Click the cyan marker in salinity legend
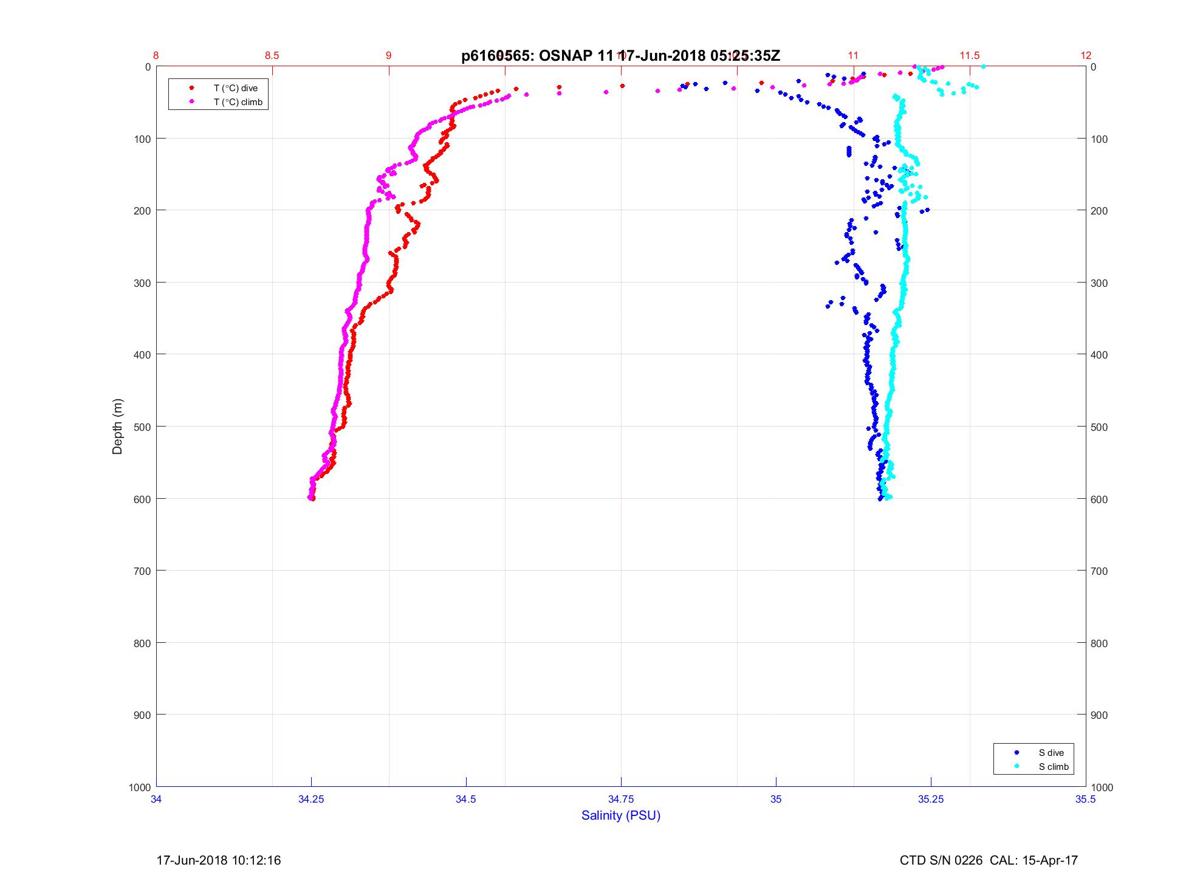The height and width of the screenshot is (885, 1200). pyautogui.click(x=1017, y=766)
